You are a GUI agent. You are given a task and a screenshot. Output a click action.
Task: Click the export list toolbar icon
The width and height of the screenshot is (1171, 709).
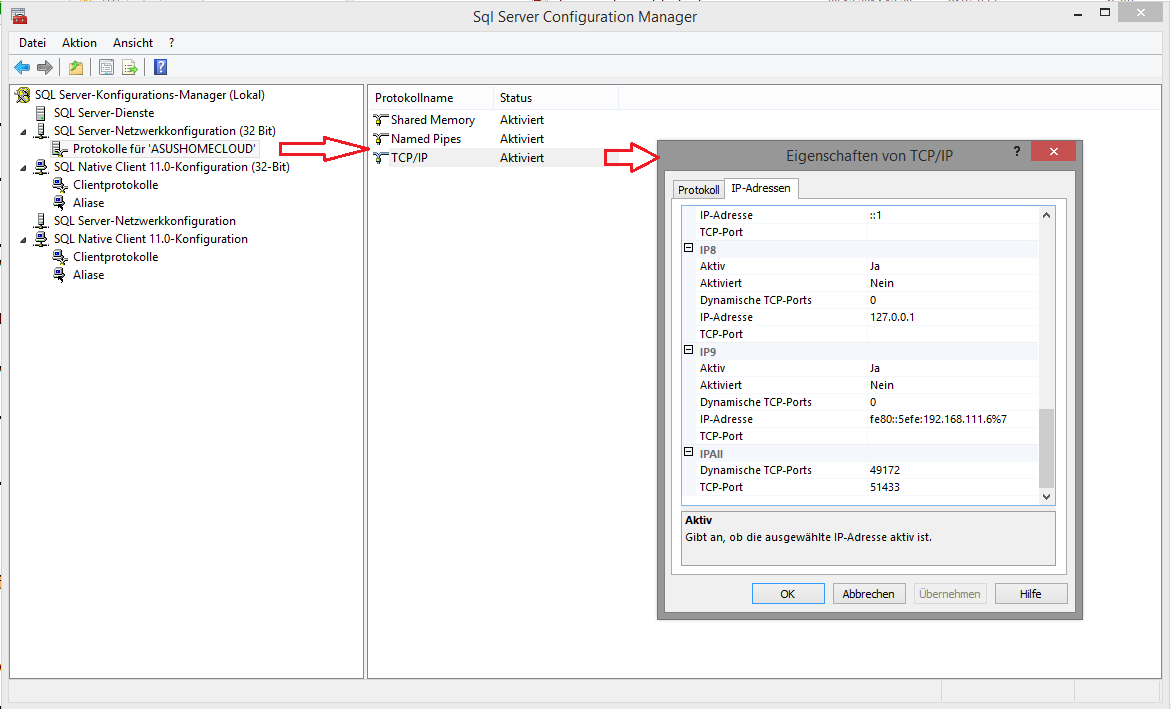(x=130, y=67)
